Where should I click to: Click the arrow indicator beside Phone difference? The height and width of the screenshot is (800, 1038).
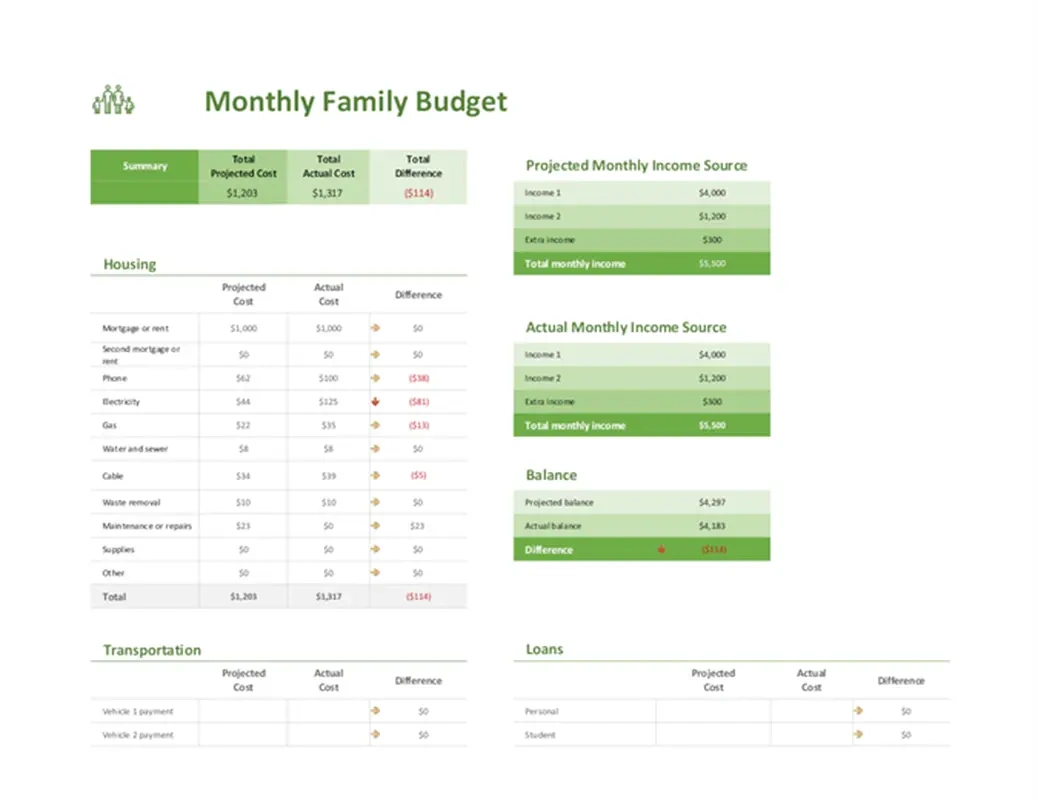point(374,378)
